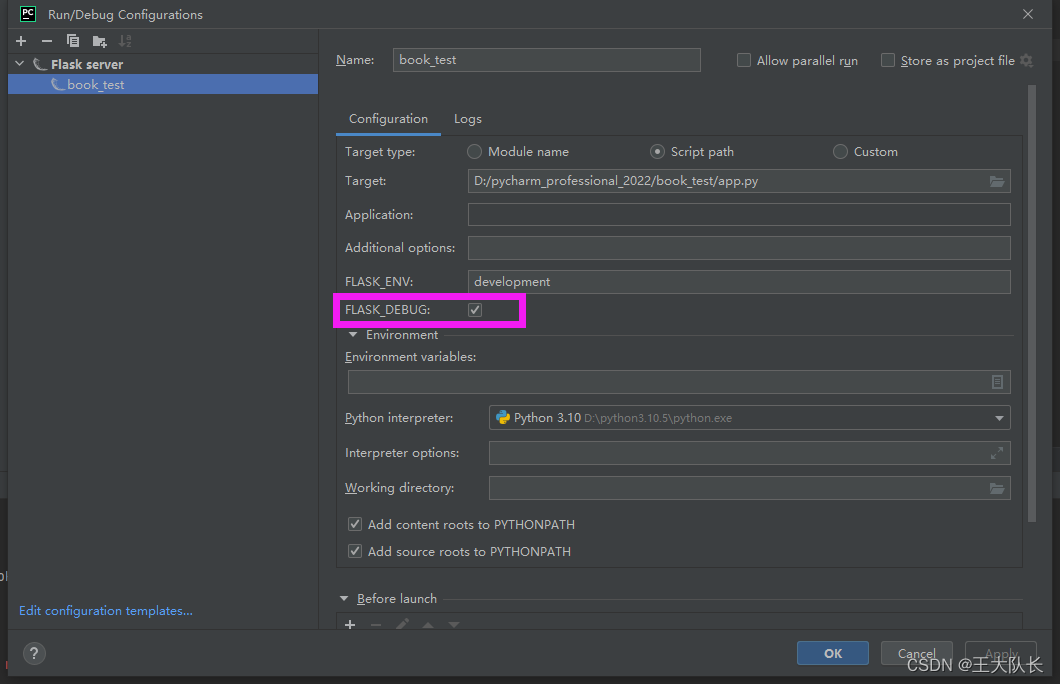Browse for Target script with folder icon
This screenshot has width=1060, height=684.
[x=996, y=181]
